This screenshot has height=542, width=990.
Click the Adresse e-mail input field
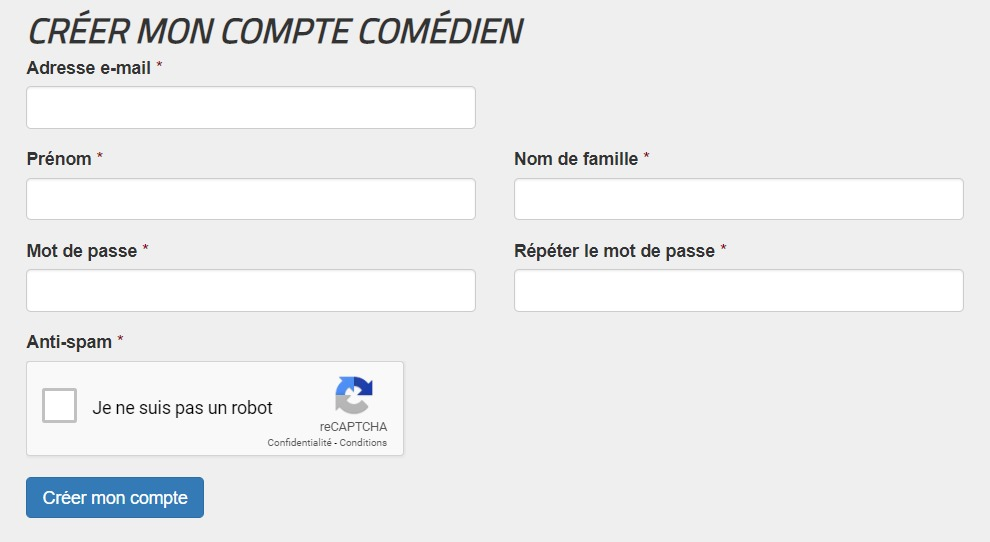tap(251, 107)
